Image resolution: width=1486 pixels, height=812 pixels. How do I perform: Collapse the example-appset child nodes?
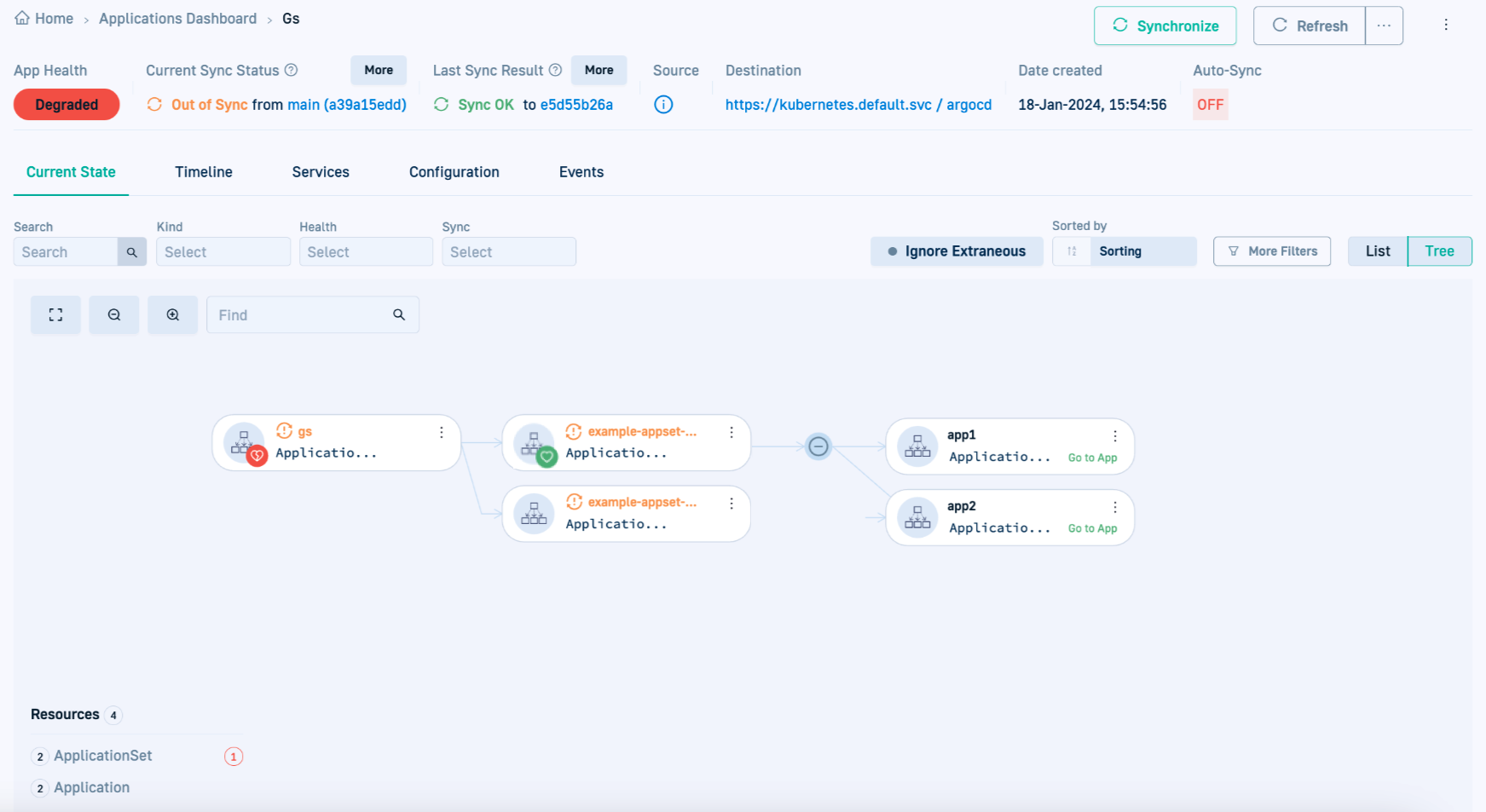tap(818, 446)
